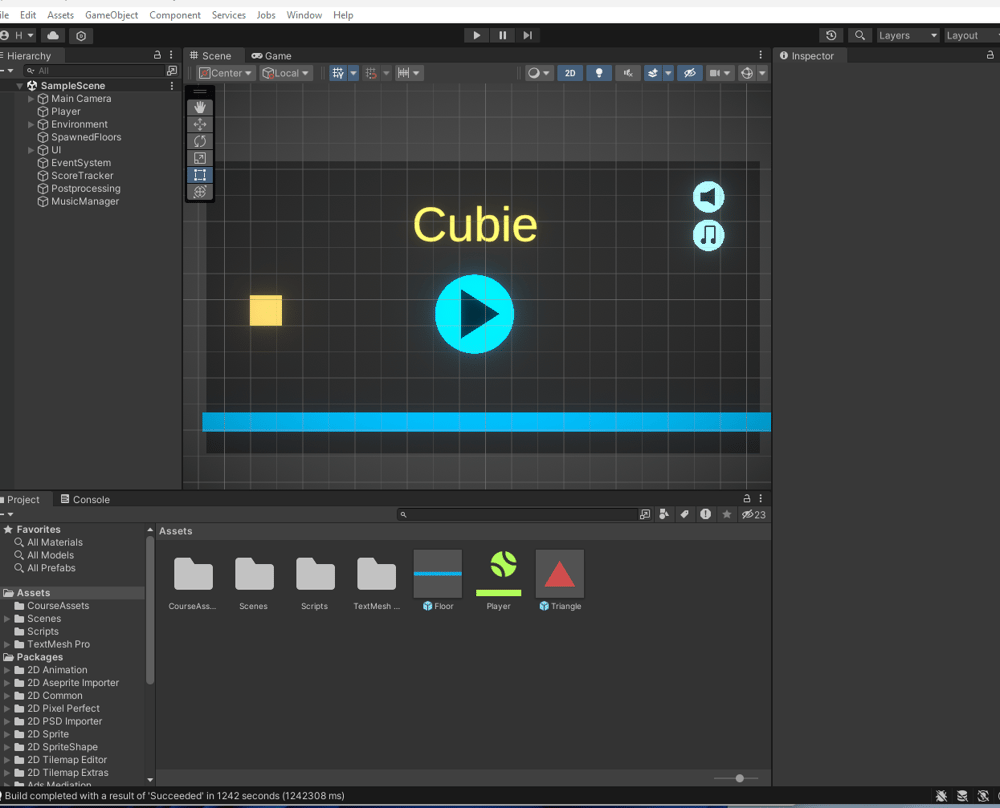
Task: Open the Local rotation dropdown
Action: 286,73
